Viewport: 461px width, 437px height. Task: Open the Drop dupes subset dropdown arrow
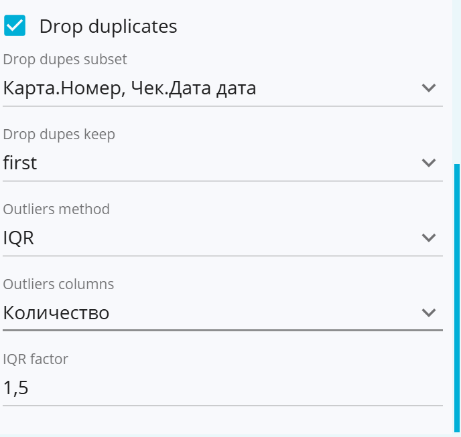point(429,88)
